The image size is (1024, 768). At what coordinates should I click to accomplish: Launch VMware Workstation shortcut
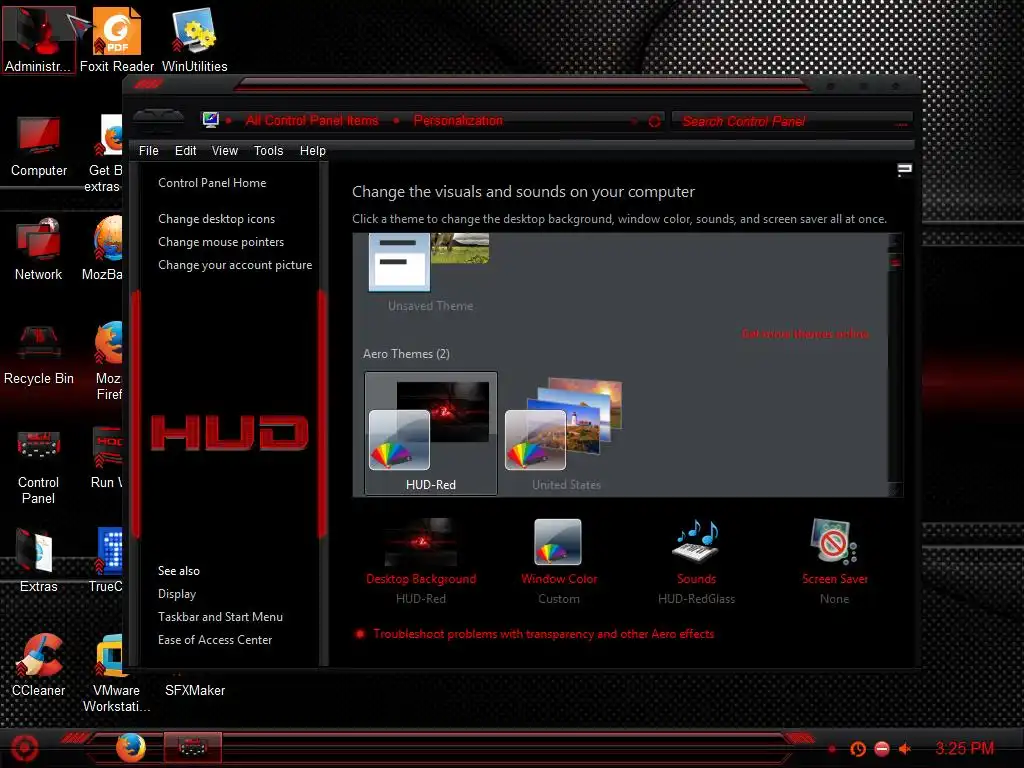pos(116,673)
